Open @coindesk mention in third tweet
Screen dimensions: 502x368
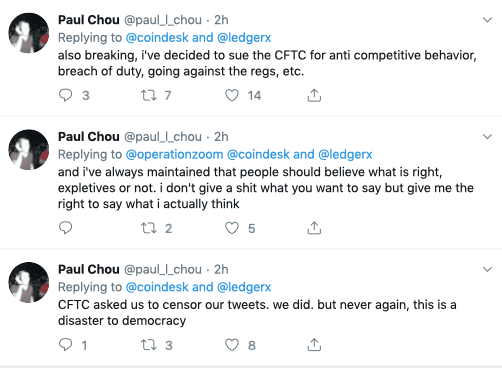click(157, 287)
